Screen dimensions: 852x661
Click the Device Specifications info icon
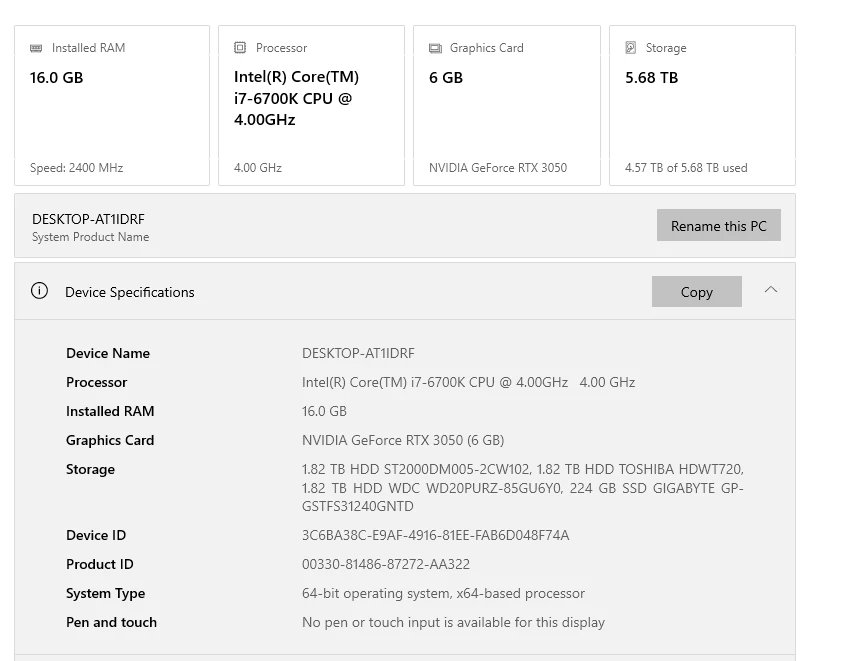(39, 291)
